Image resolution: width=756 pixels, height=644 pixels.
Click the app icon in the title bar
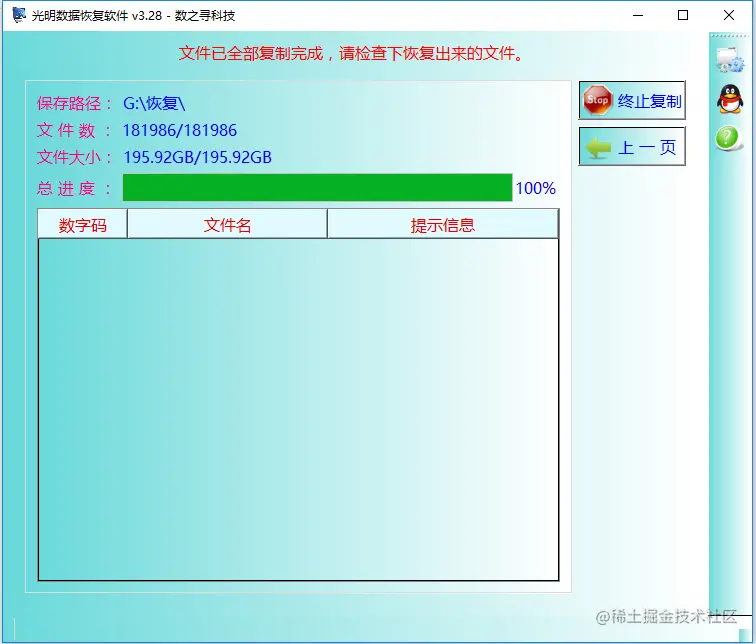(19, 15)
